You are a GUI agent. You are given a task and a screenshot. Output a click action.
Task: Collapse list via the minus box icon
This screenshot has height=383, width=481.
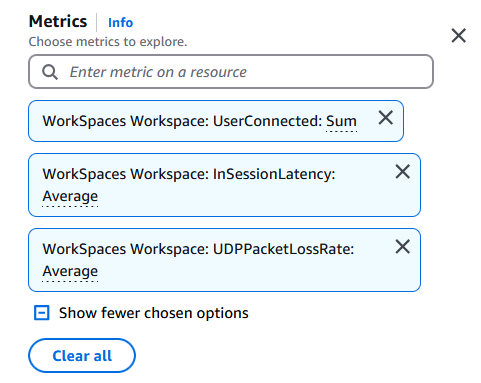click(x=42, y=313)
